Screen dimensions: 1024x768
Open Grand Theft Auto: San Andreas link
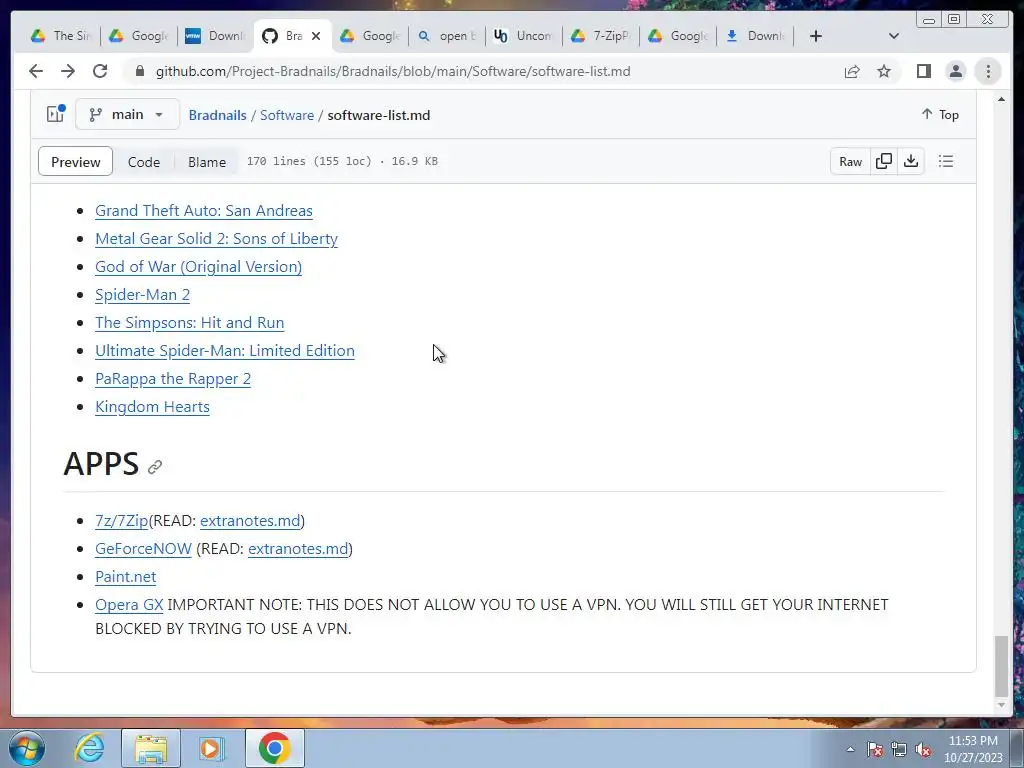pyautogui.click(x=204, y=211)
